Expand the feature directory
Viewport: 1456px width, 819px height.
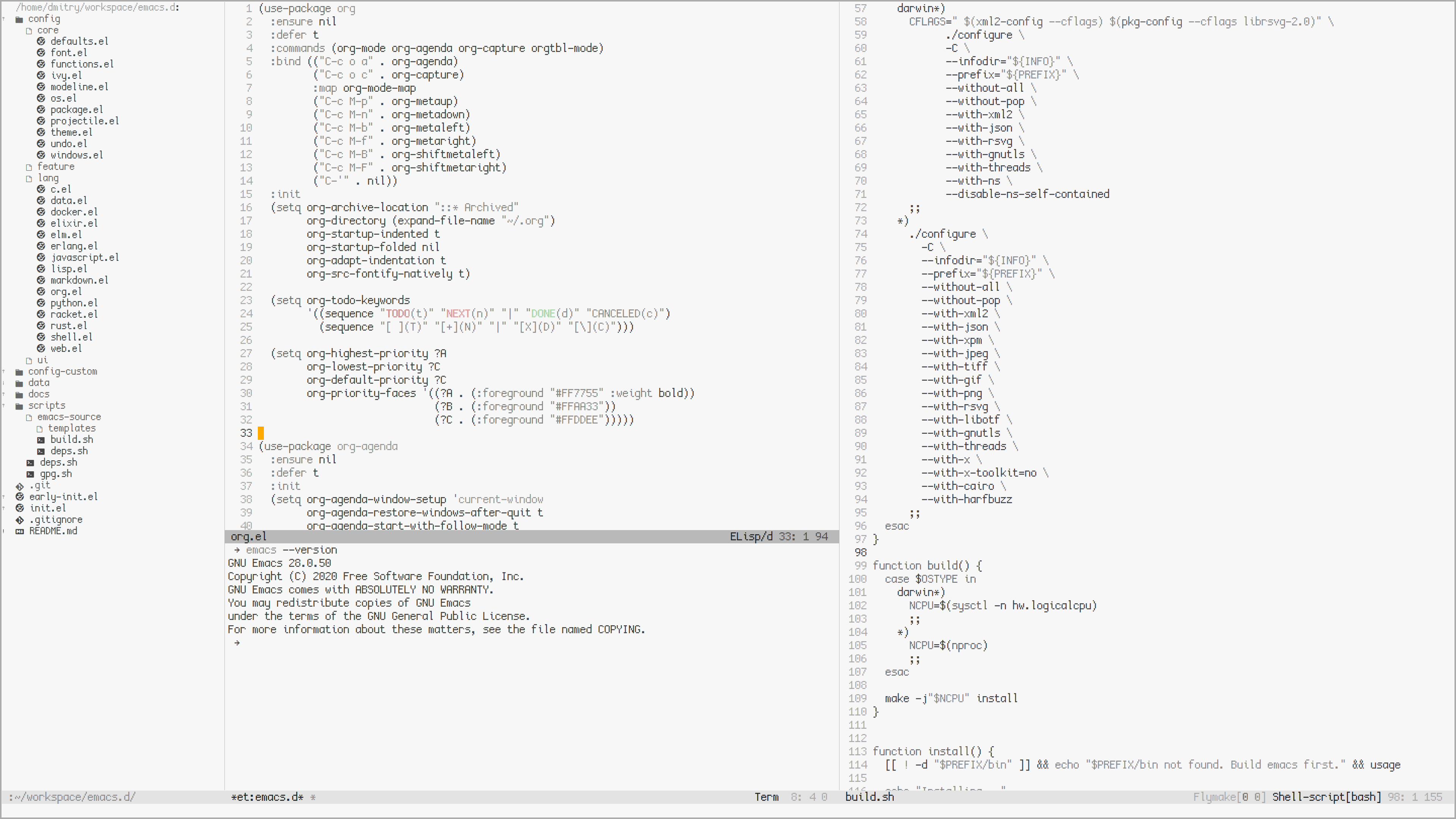tap(55, 167)
